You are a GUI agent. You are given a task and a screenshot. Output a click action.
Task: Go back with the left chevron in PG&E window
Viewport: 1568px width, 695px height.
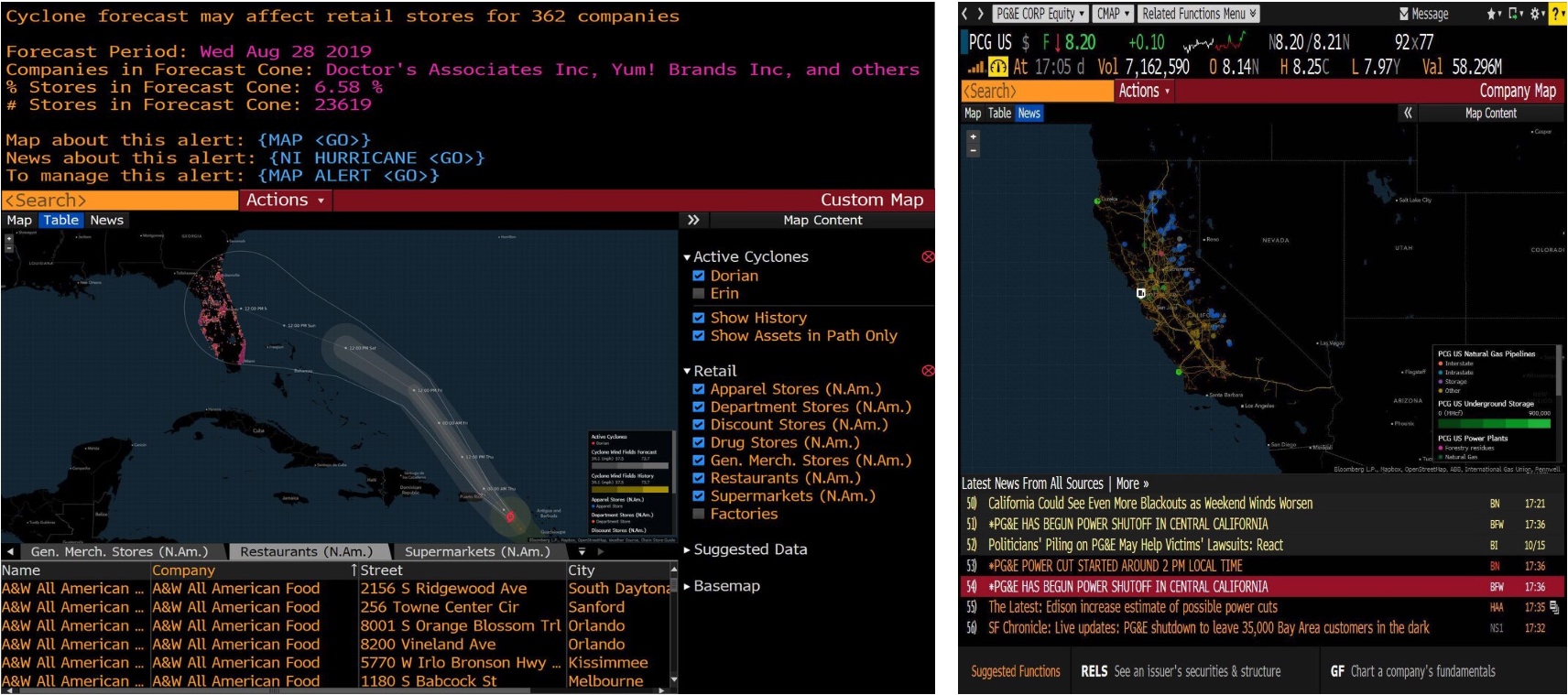coord(965,14)
